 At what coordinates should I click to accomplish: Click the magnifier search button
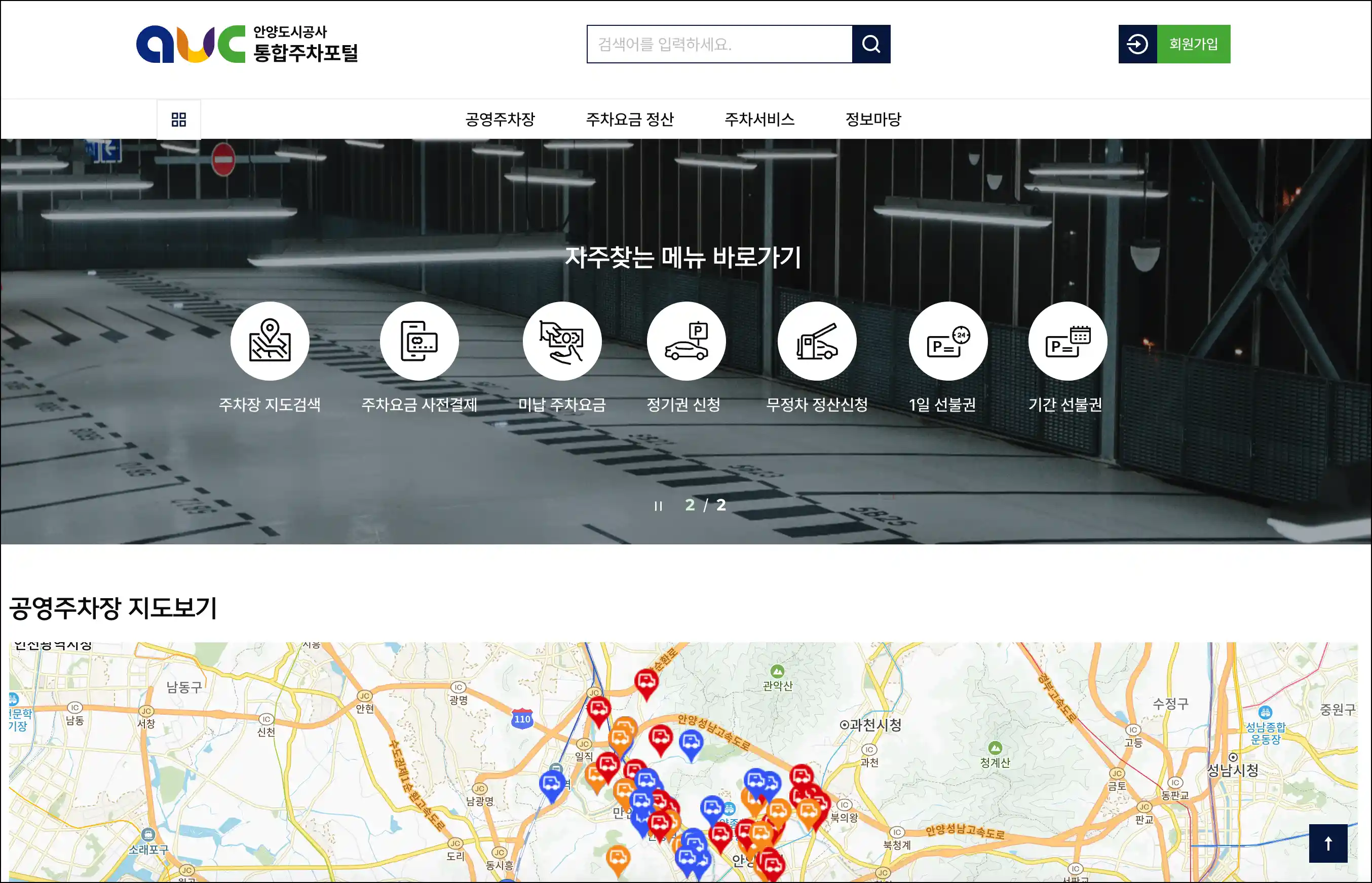point(870,44)
